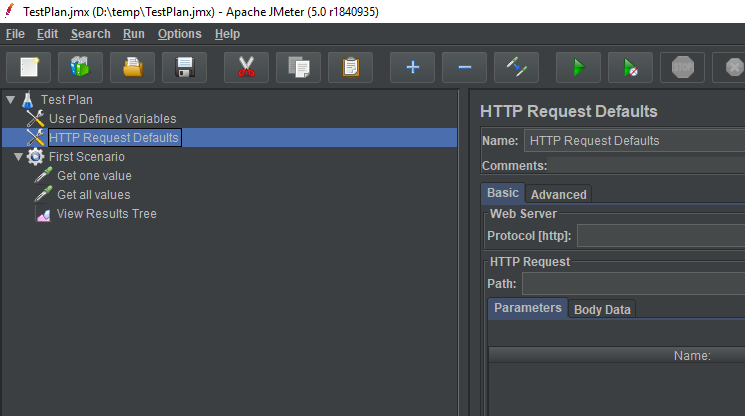Select User Defined Variables node

(x=113, y=119)
